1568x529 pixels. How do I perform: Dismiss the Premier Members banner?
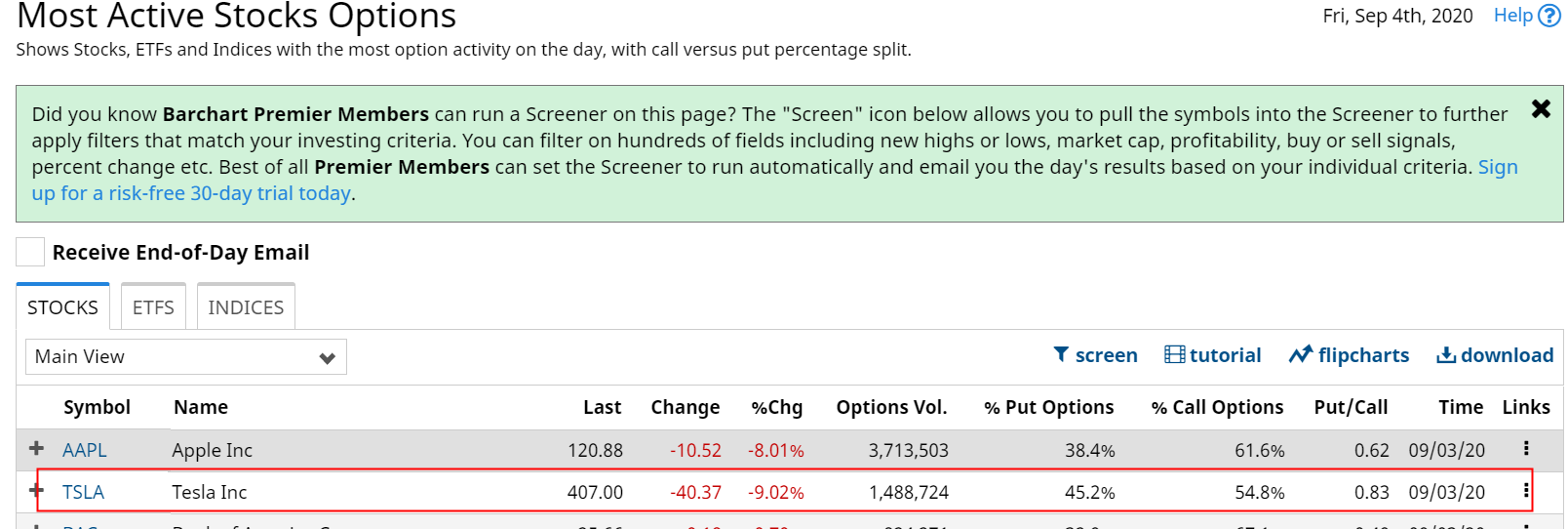tap(1541, 108)
